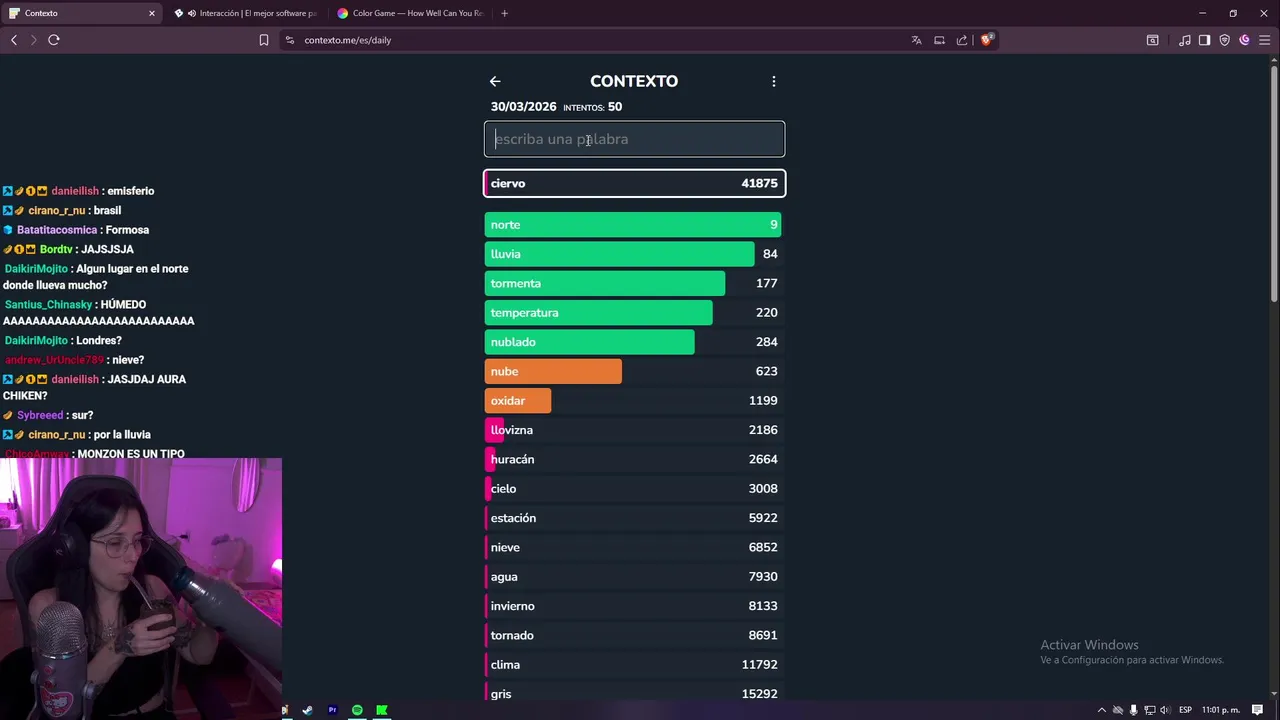Select the 'nieve' guess row

pos(634,547)
